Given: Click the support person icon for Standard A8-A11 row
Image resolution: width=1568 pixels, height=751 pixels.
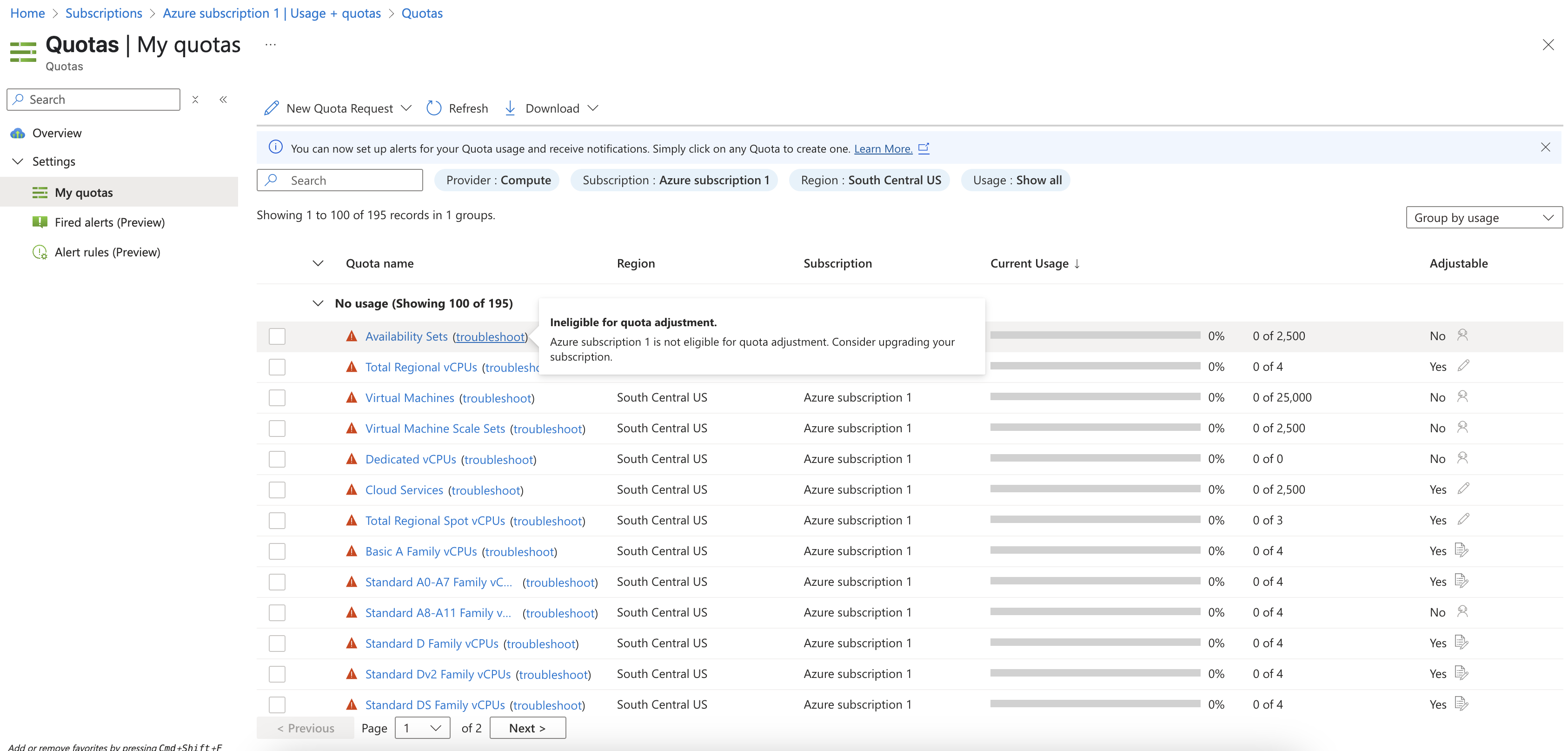Looking at the screenshot, I should click(x=1462, y=611).
